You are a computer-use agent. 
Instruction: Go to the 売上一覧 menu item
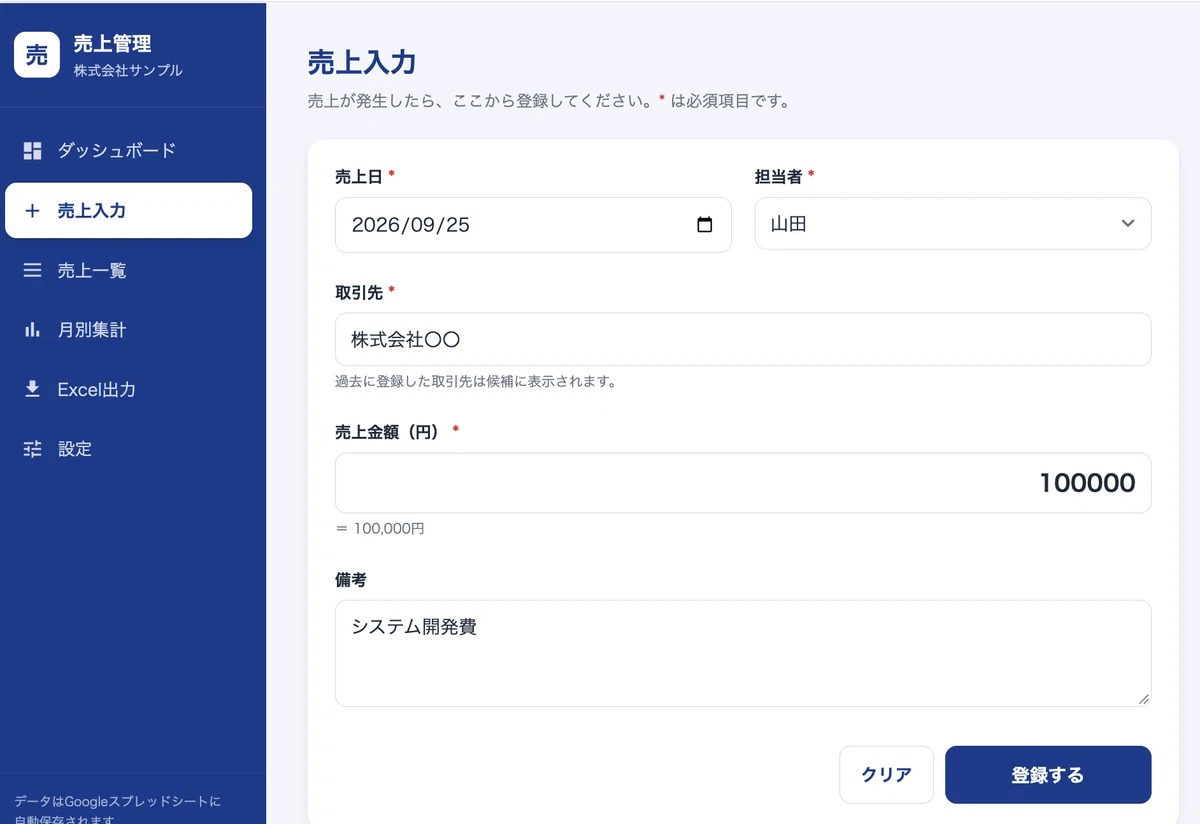[128, 270]
